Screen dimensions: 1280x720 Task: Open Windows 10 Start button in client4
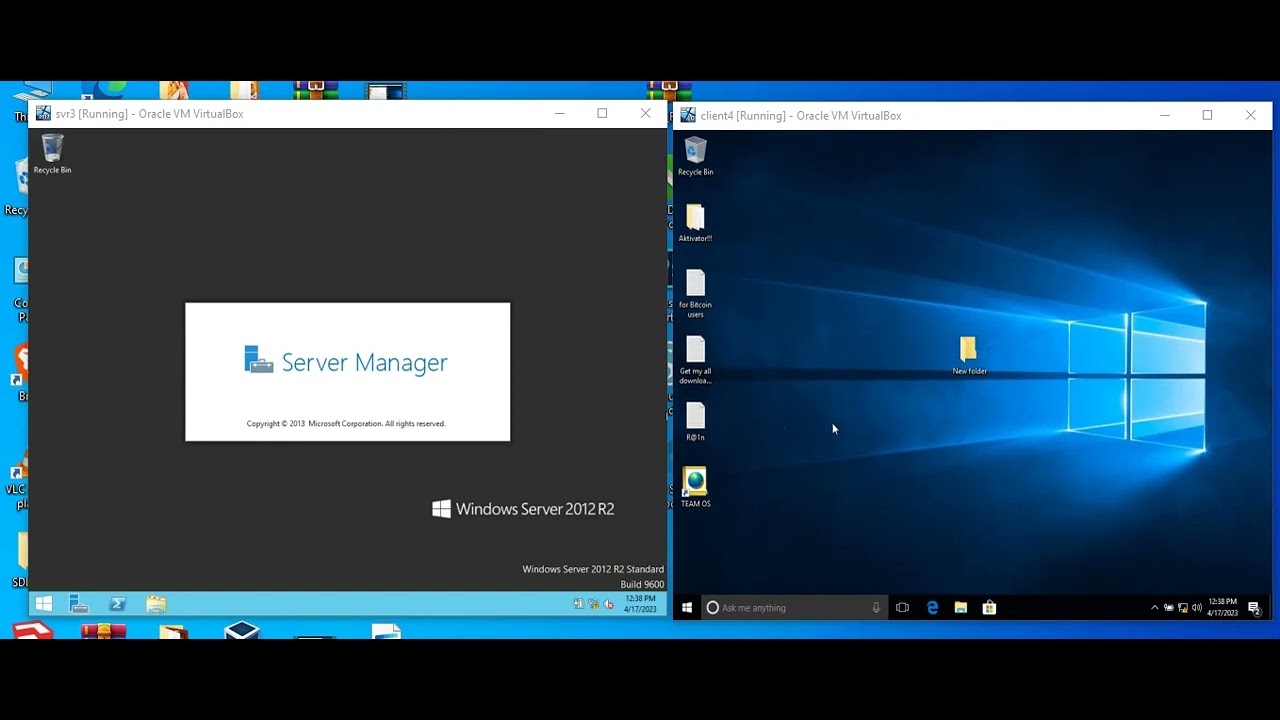(687, 607)
